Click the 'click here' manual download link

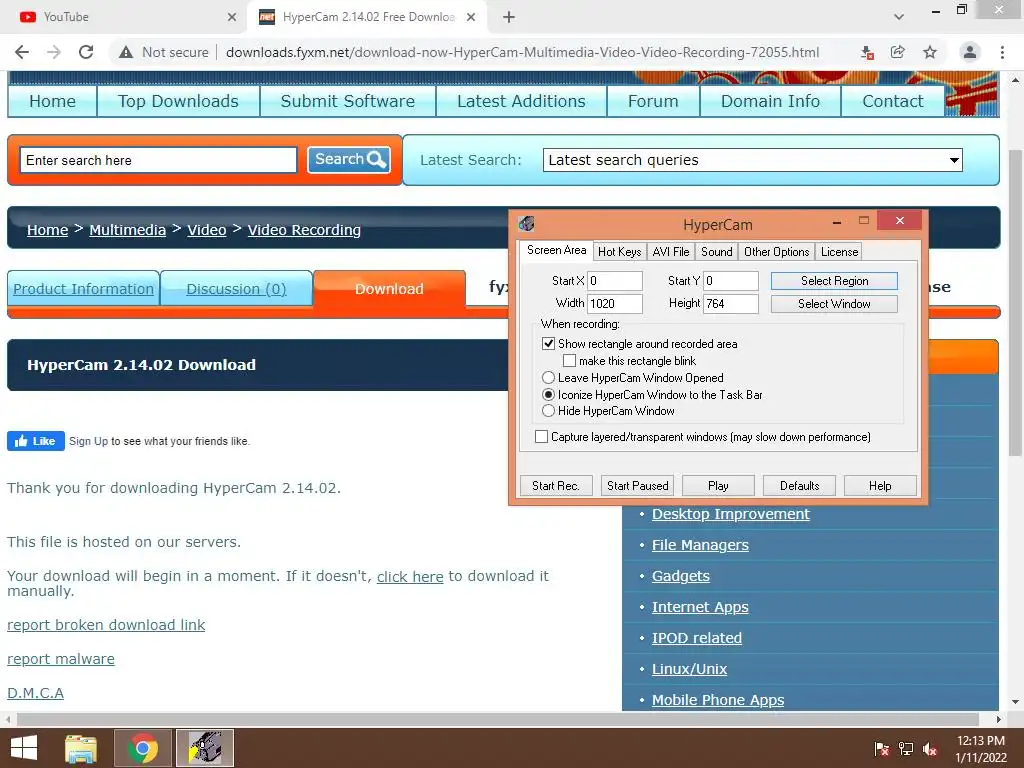point(410,577)
